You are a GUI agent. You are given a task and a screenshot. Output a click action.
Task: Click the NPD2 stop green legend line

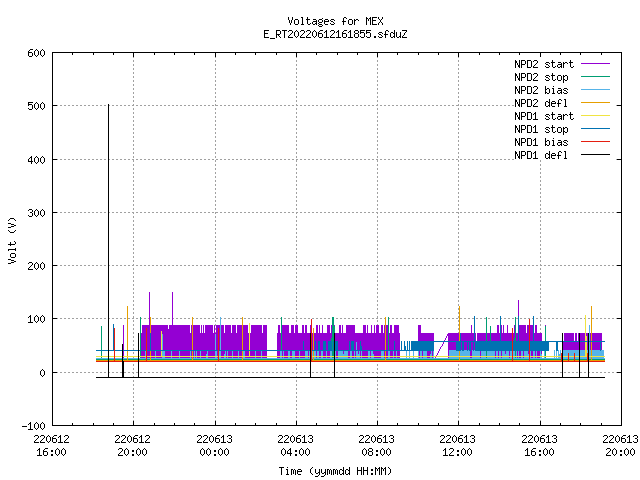(x=595, y=77)
